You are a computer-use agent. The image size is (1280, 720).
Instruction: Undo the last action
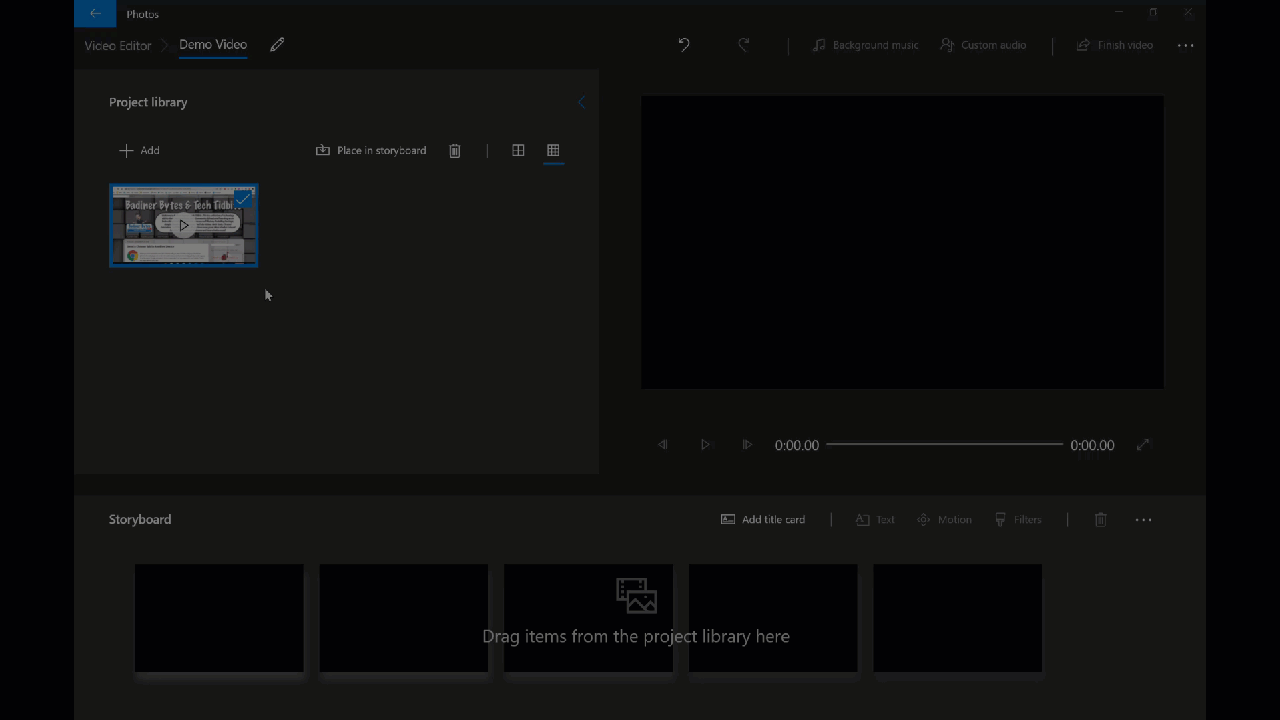click(684, 45)
